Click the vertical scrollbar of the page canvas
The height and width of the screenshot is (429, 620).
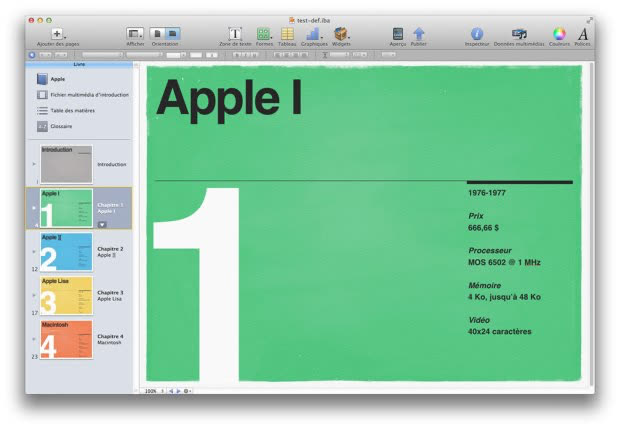click(x=591, y=223)
